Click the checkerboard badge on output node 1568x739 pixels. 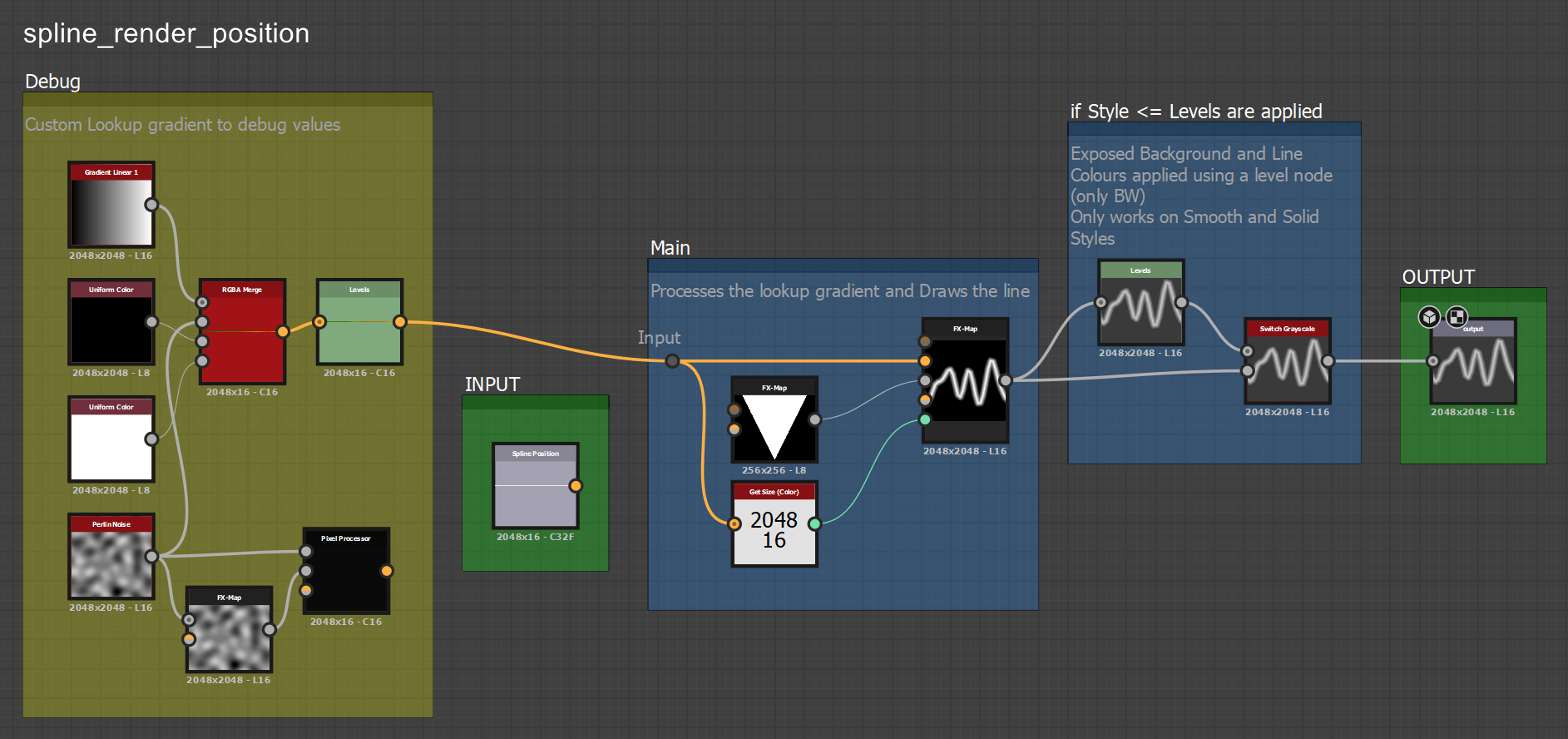pyautogui.click(x=1457, y=317)
